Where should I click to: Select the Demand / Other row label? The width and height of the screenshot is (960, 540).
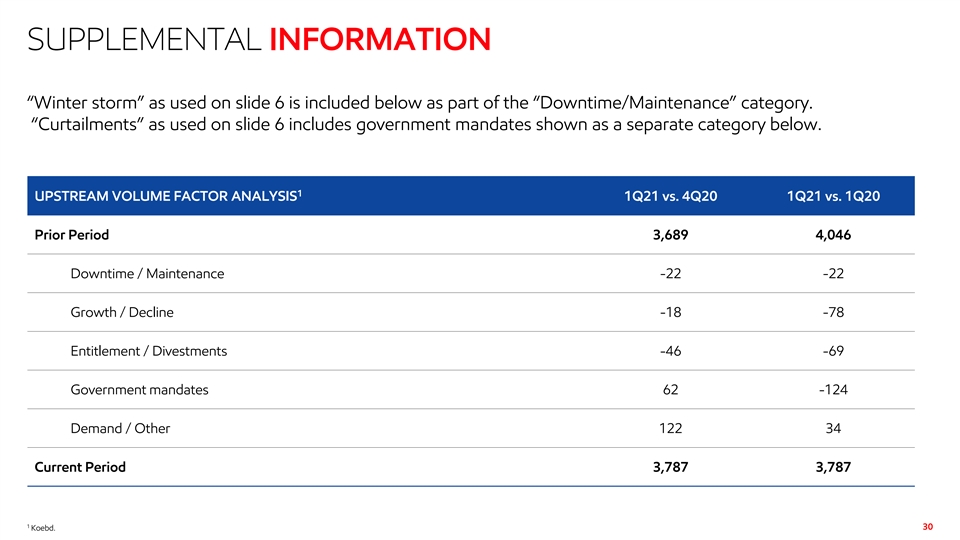click(120, 428)
